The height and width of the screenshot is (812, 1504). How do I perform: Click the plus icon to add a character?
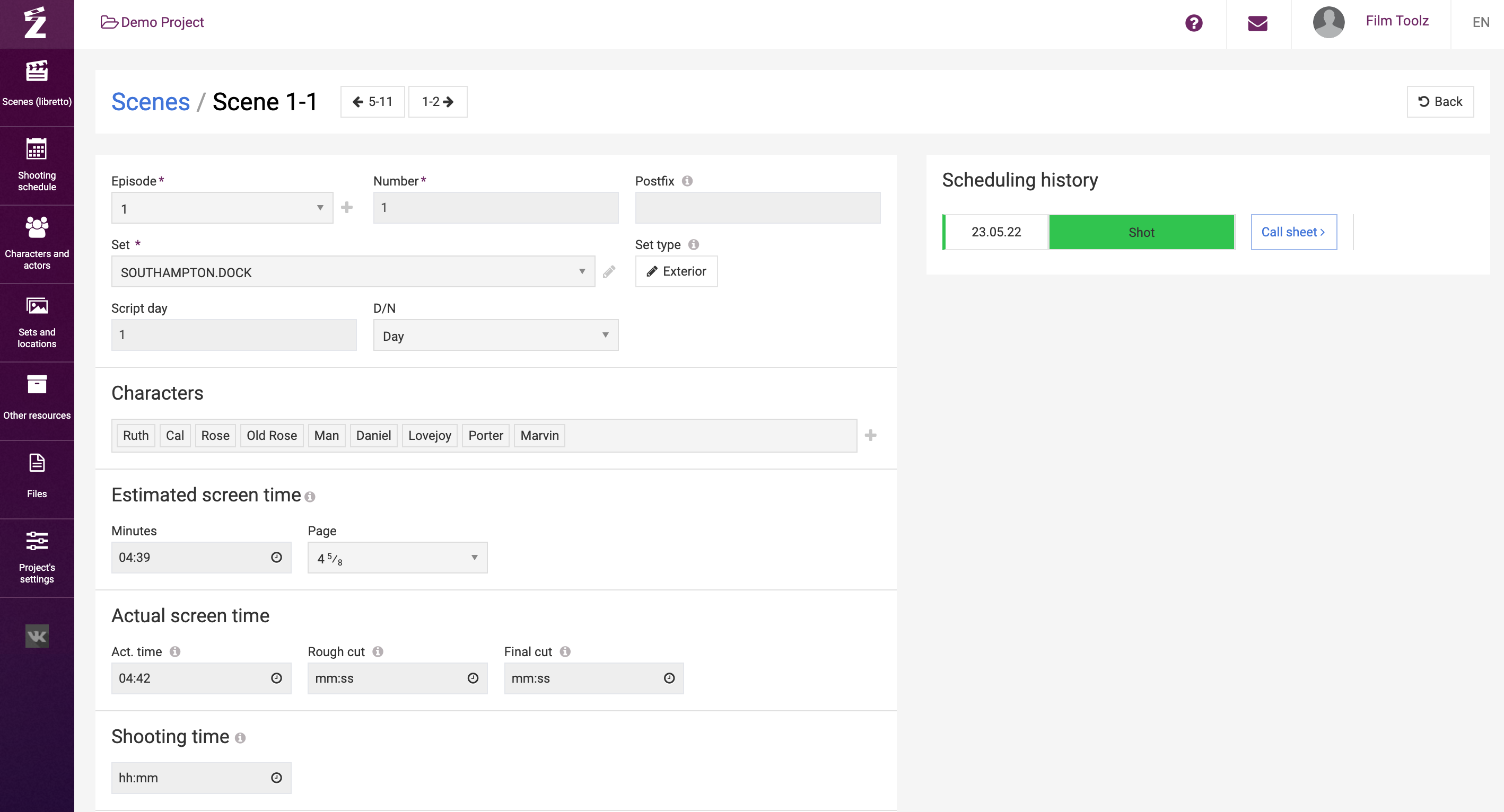(870, 435)
